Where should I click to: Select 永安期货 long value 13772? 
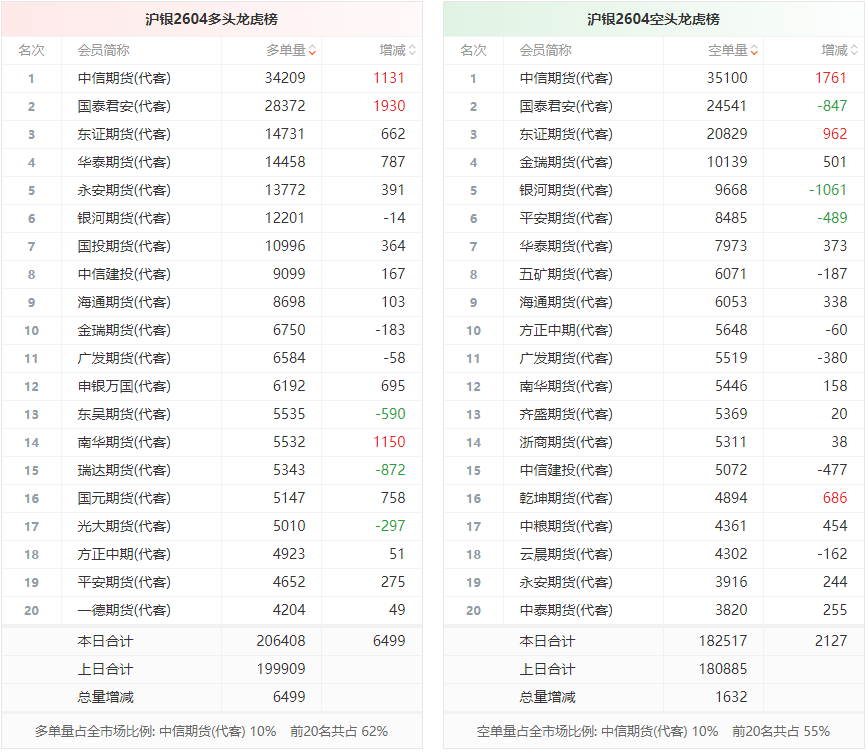285,190
